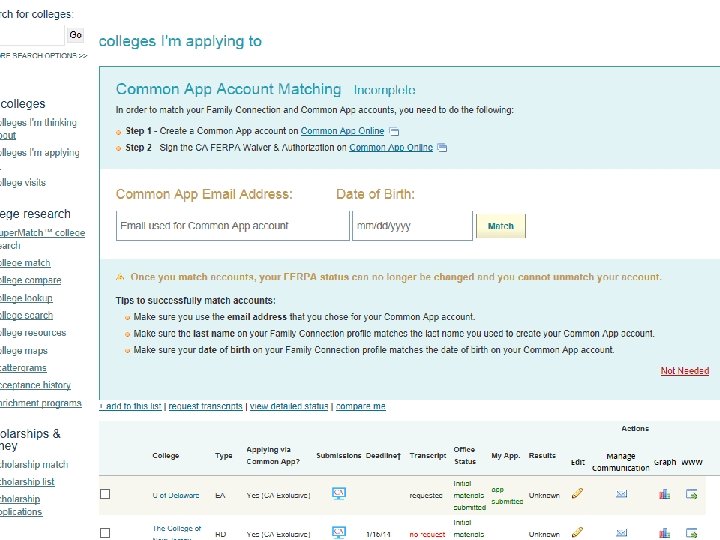Click 'app submitted' text for U of Delaware

(507, 496)
